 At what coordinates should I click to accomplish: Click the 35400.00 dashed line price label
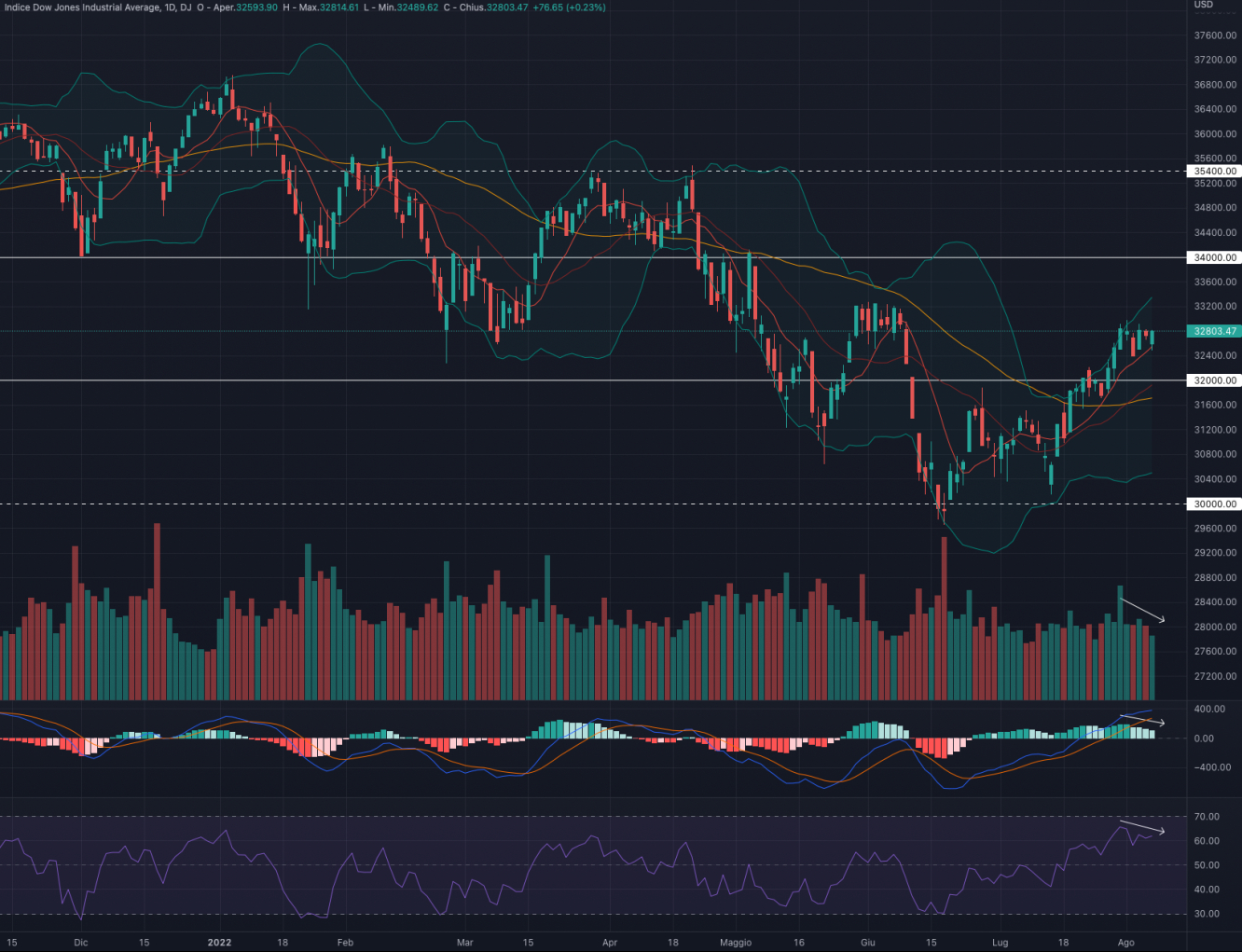coord(1213,172)
